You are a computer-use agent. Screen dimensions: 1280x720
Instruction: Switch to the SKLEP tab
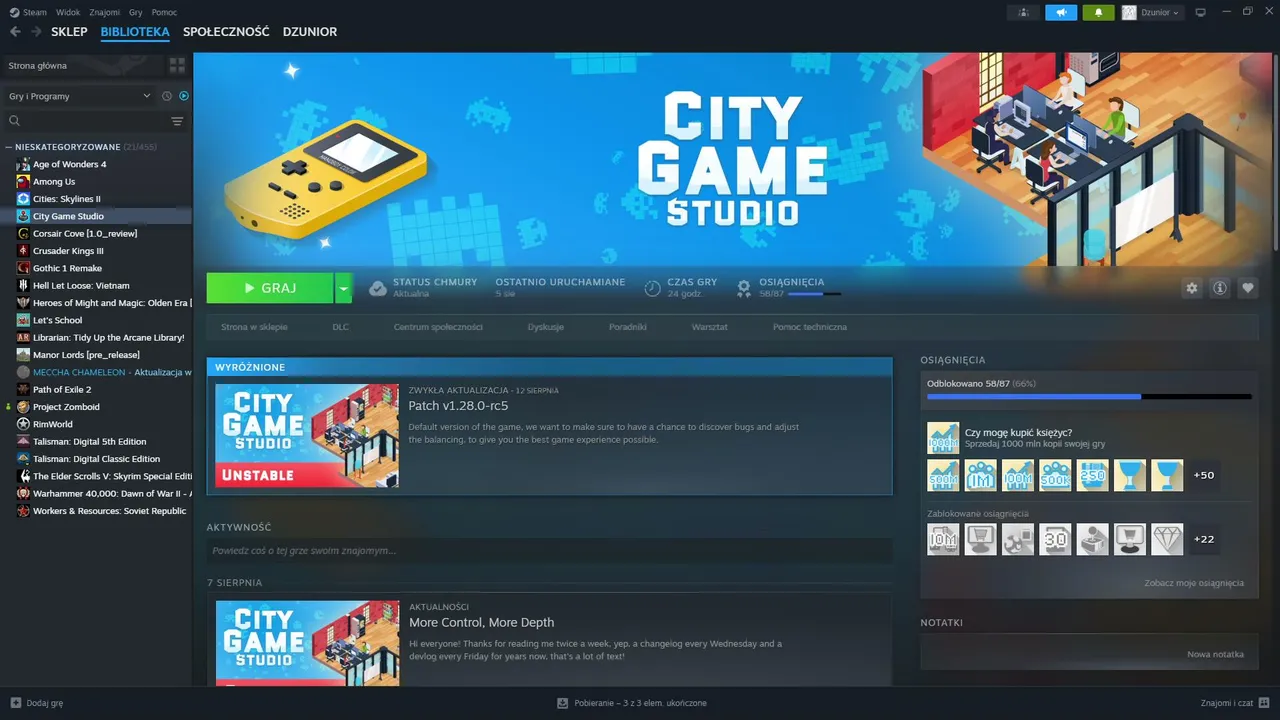coord(69,32)
